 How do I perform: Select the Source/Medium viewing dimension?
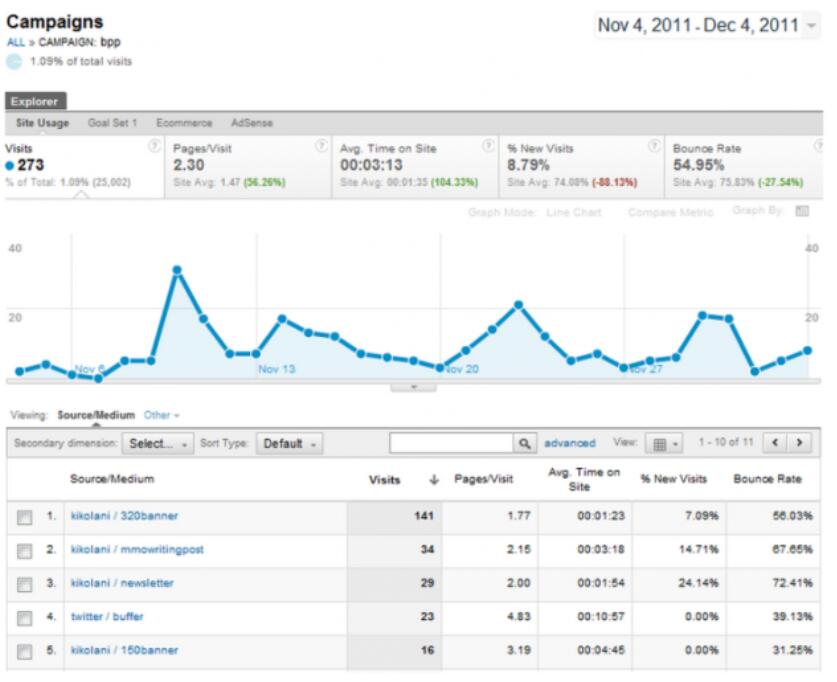96,415
